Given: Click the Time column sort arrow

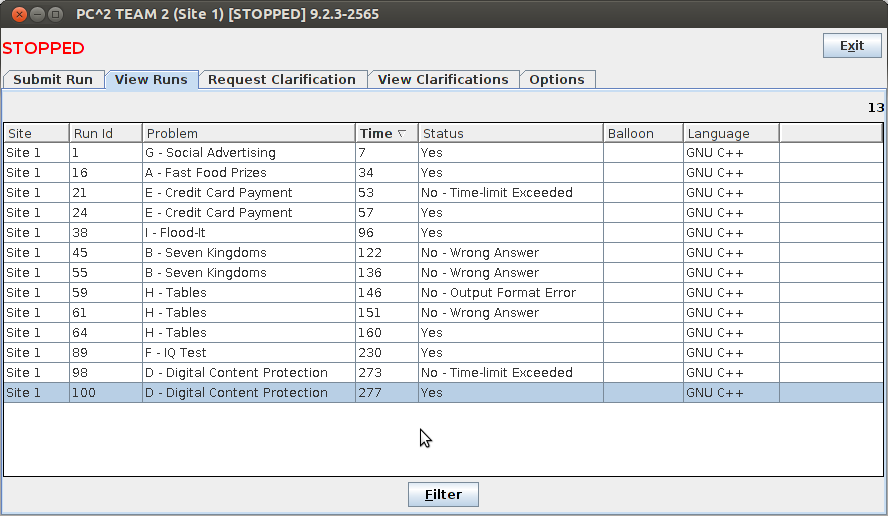Looking at the screenshot, I should [402, 133].
